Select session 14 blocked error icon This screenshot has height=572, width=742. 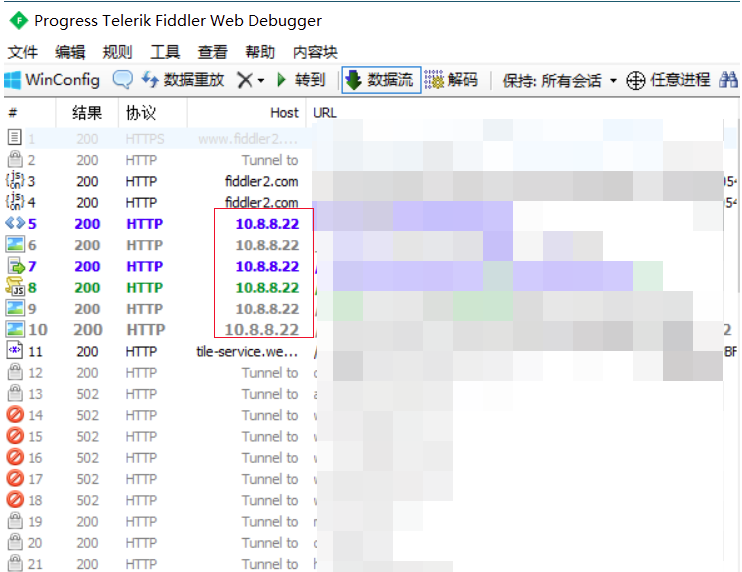15,414
